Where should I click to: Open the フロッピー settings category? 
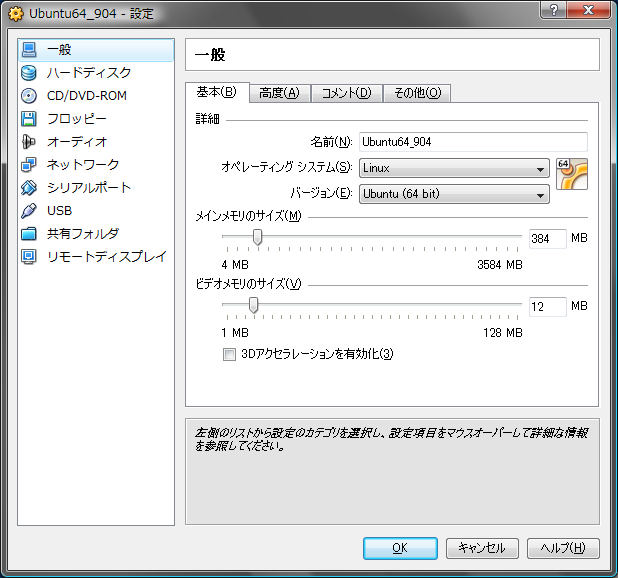[96, 119]
